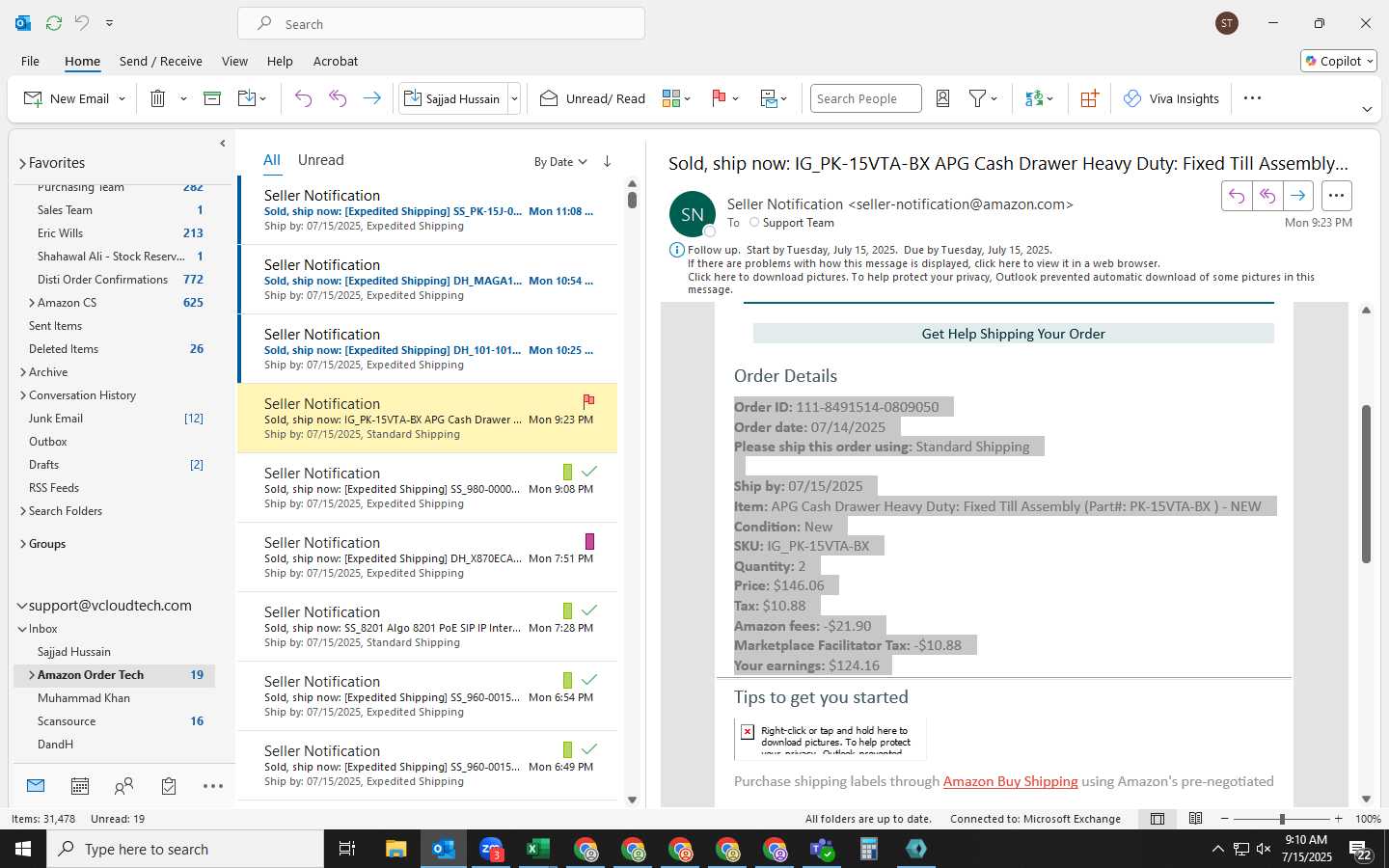Click zoom out minus button
The width and height of the screenshot is (1389, 868).
(x=1225, y=819)
